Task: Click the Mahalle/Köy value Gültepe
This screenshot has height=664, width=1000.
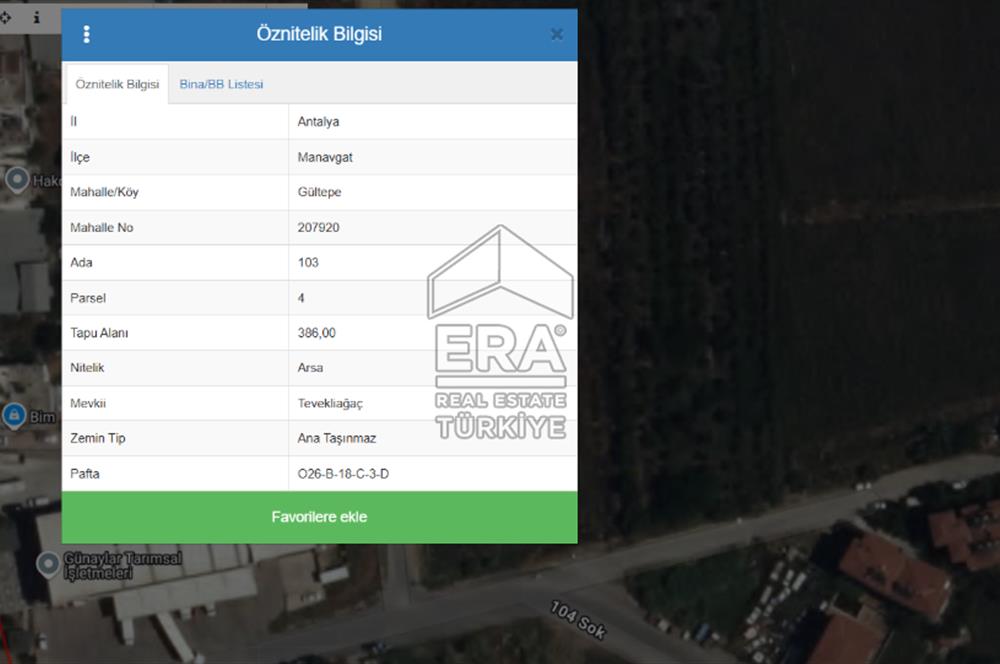Action: click(319, 192)
